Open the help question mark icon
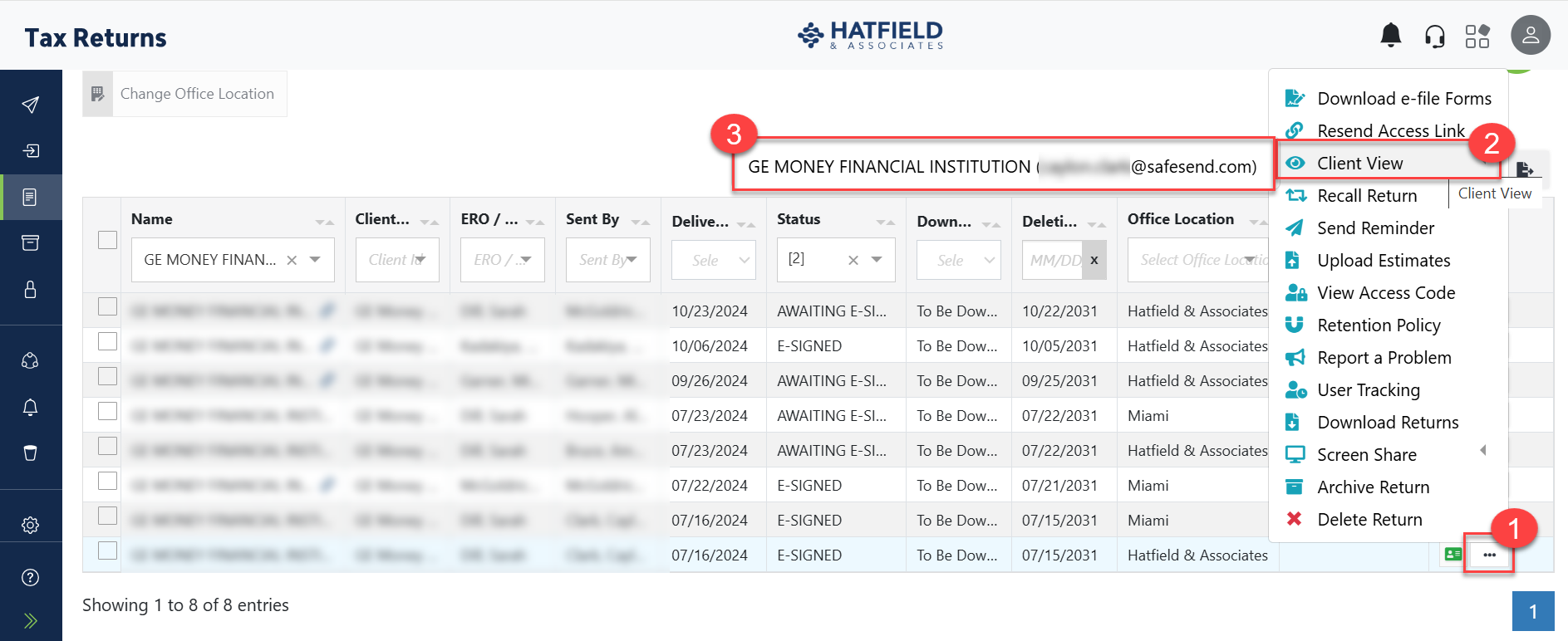This screenshot has height=641, width=1568. [31, 578]
